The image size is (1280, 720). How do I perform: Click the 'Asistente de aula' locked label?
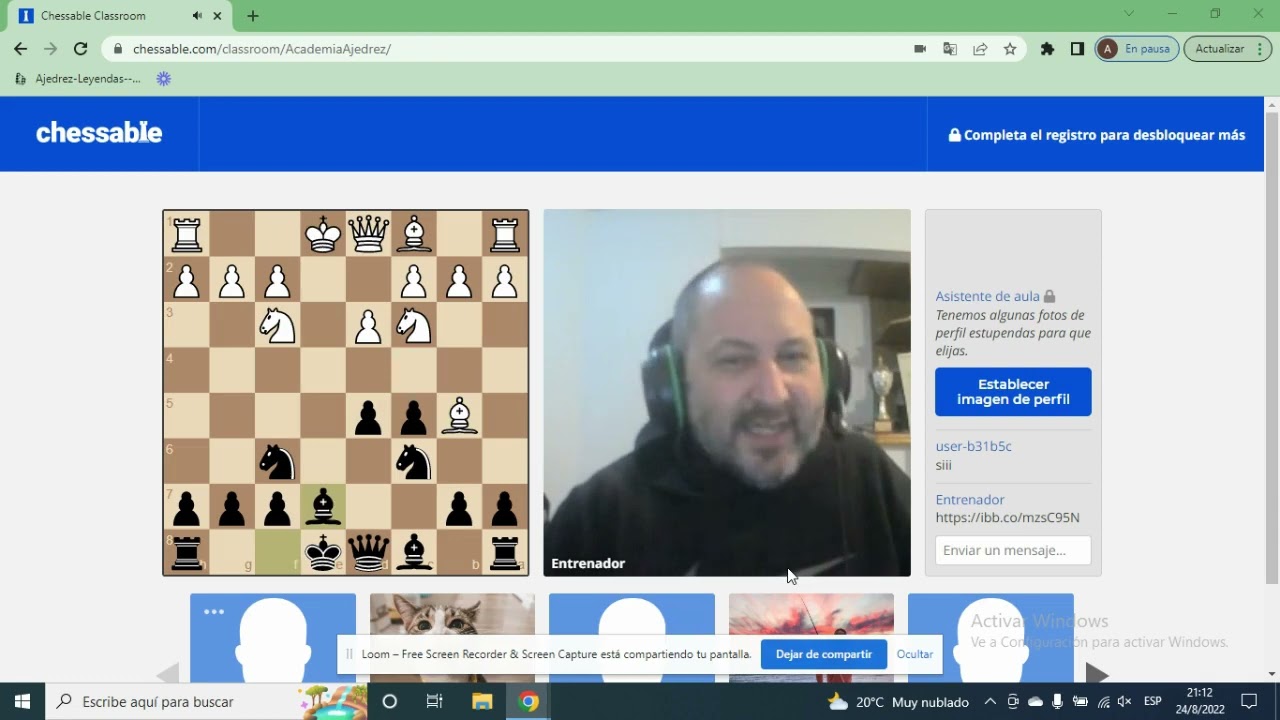995,296
